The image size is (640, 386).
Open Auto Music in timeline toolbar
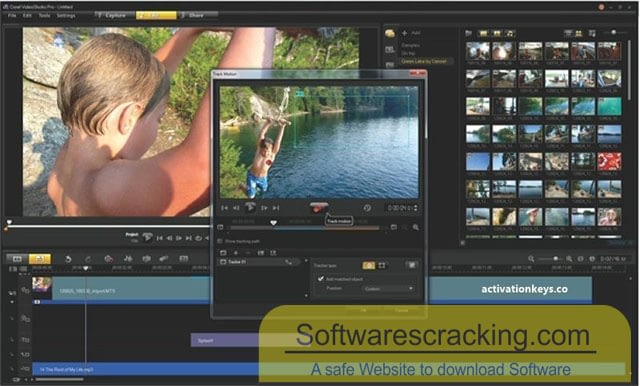click(146, 259)
